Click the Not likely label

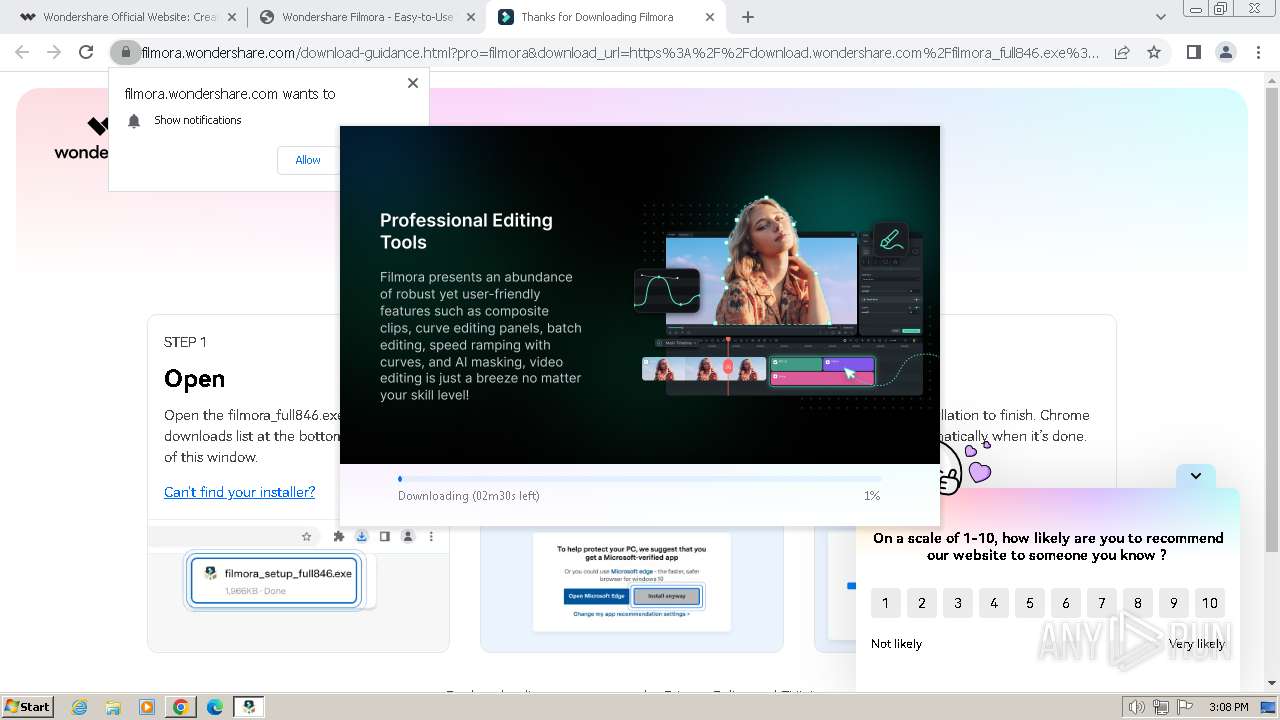pyautogui.click(x=896, y=644)
